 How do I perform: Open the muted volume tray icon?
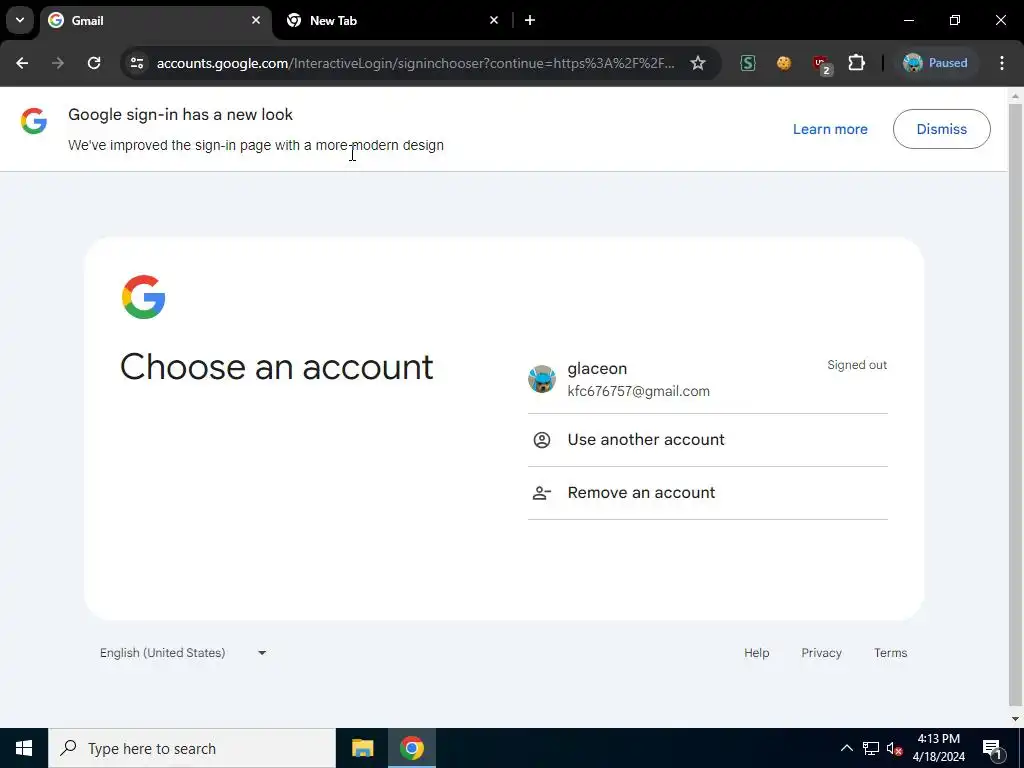(894, 748)
